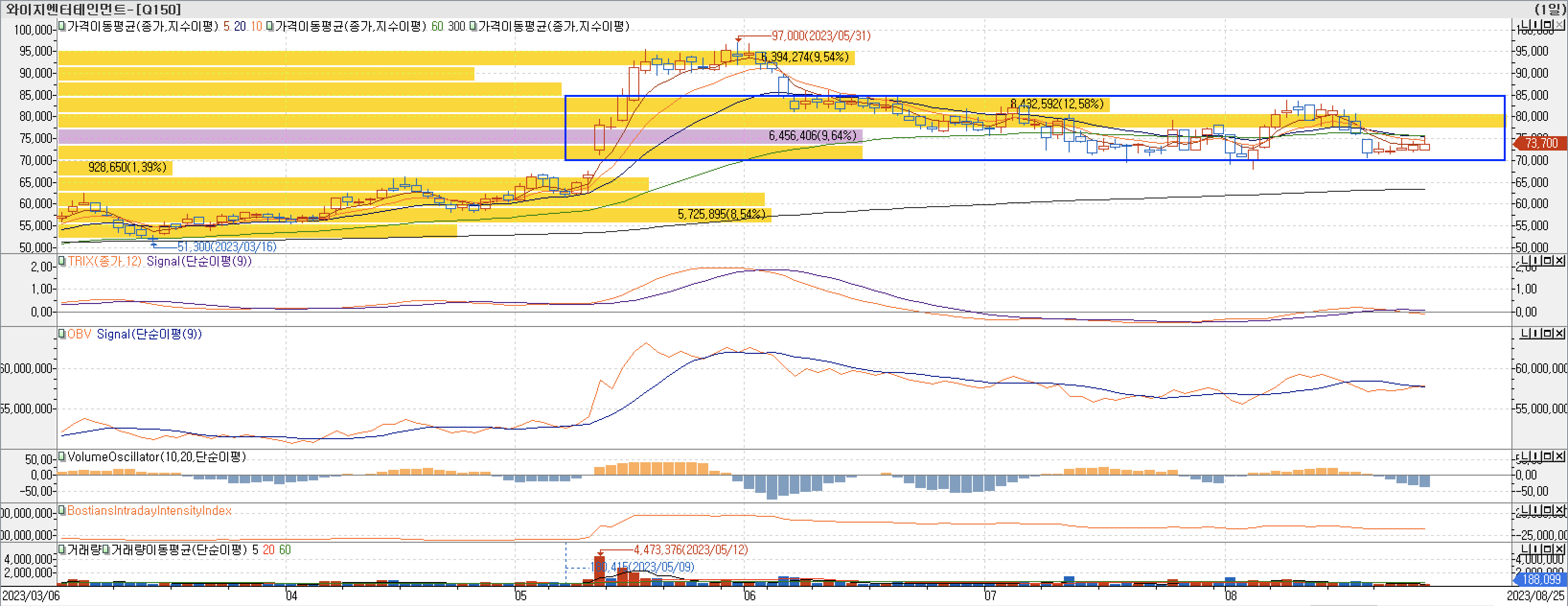Close the TRIX indicator pane

(1559, 261)
